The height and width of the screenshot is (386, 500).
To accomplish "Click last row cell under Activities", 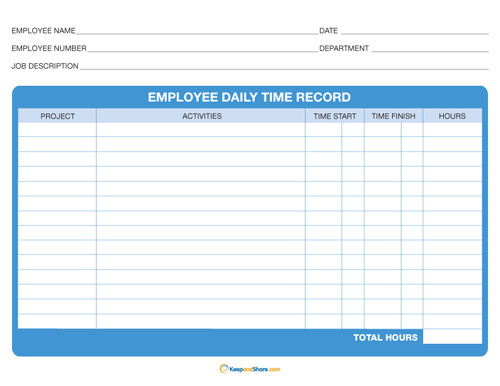I will (201, 321).
